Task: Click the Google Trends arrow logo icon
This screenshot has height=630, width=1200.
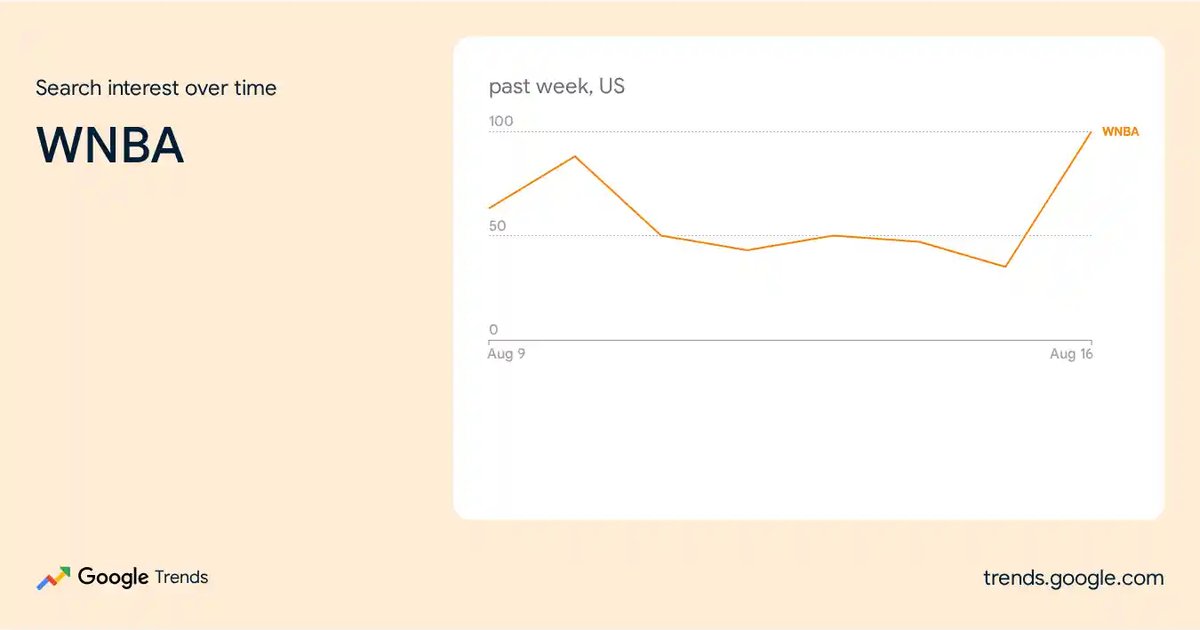Action: pyautogui.click(x=53, y=578)
